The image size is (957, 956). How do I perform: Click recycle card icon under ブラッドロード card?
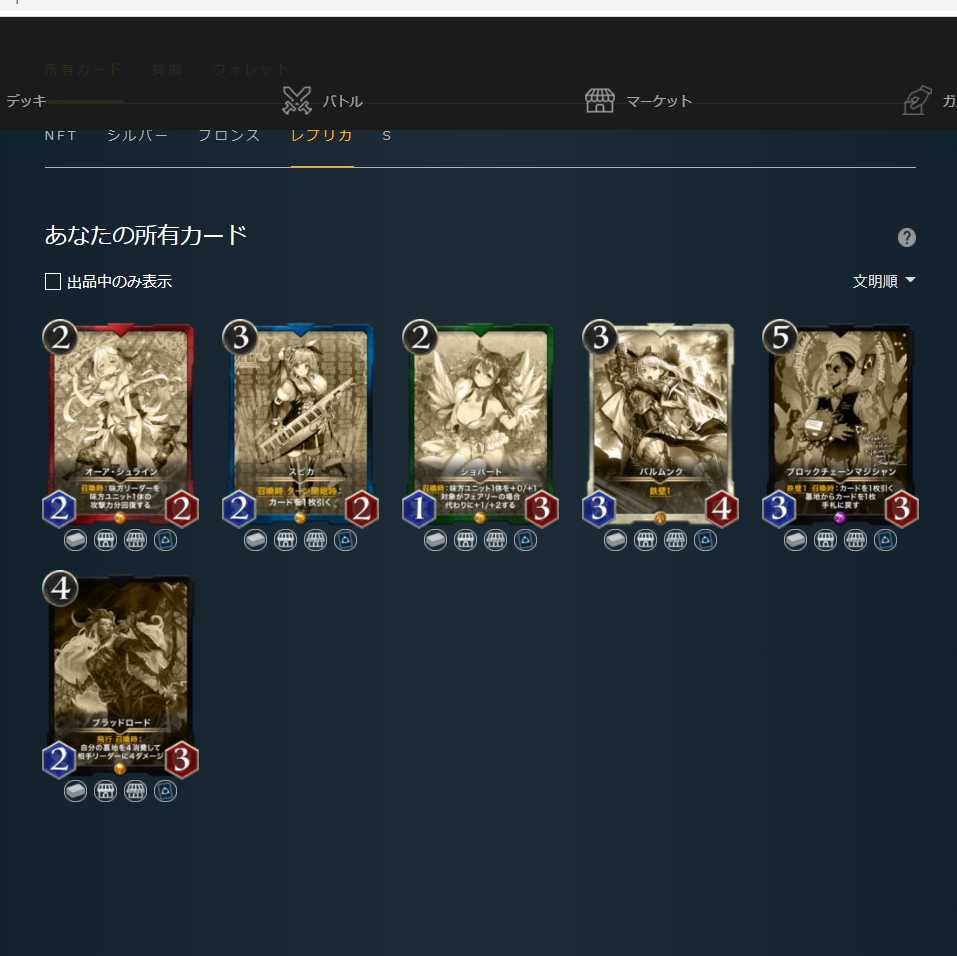(x=165, y=791)
